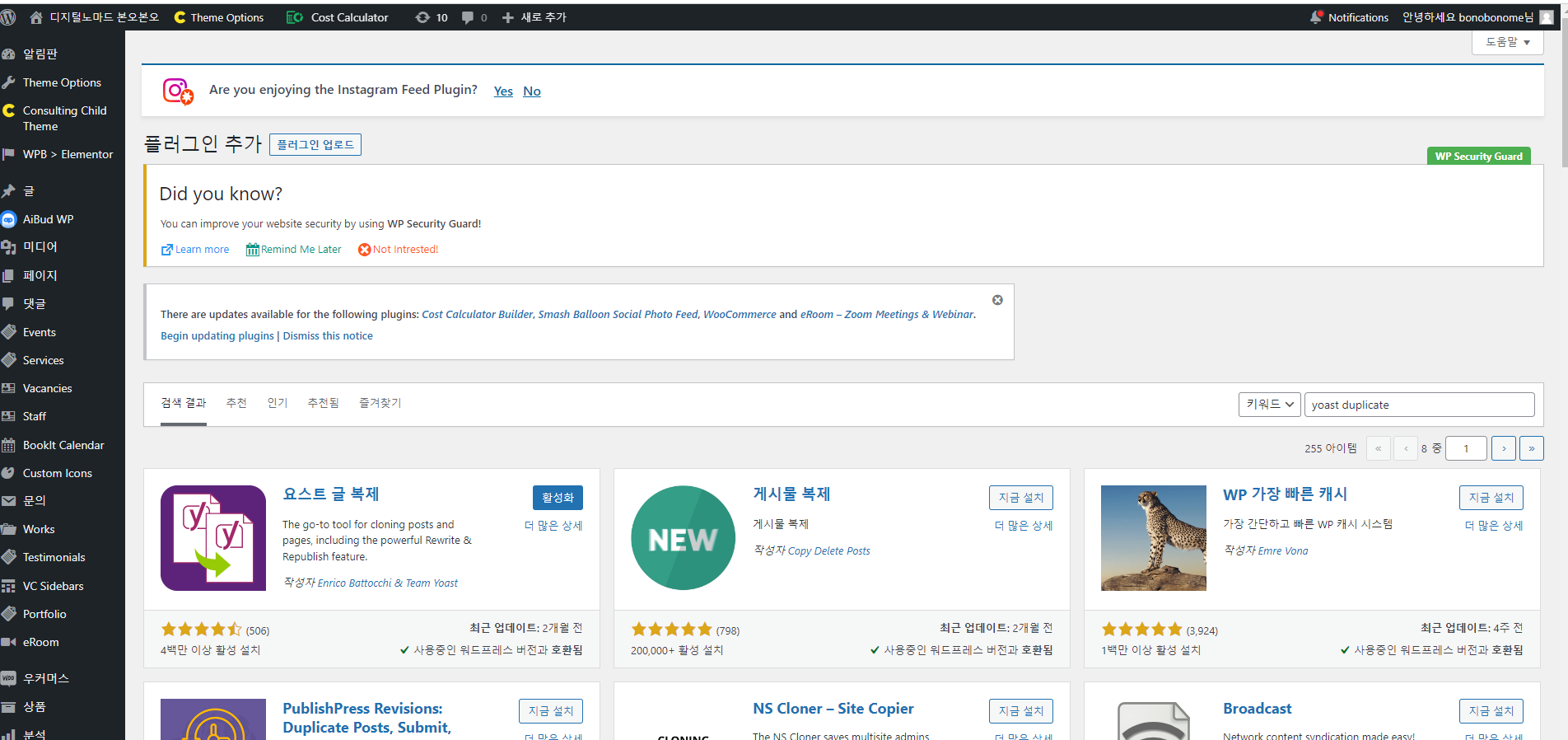Open 더 많은 상세 for 요스트 글 복제
This screenshot has height=740, width=1568.
click(553, 526)
